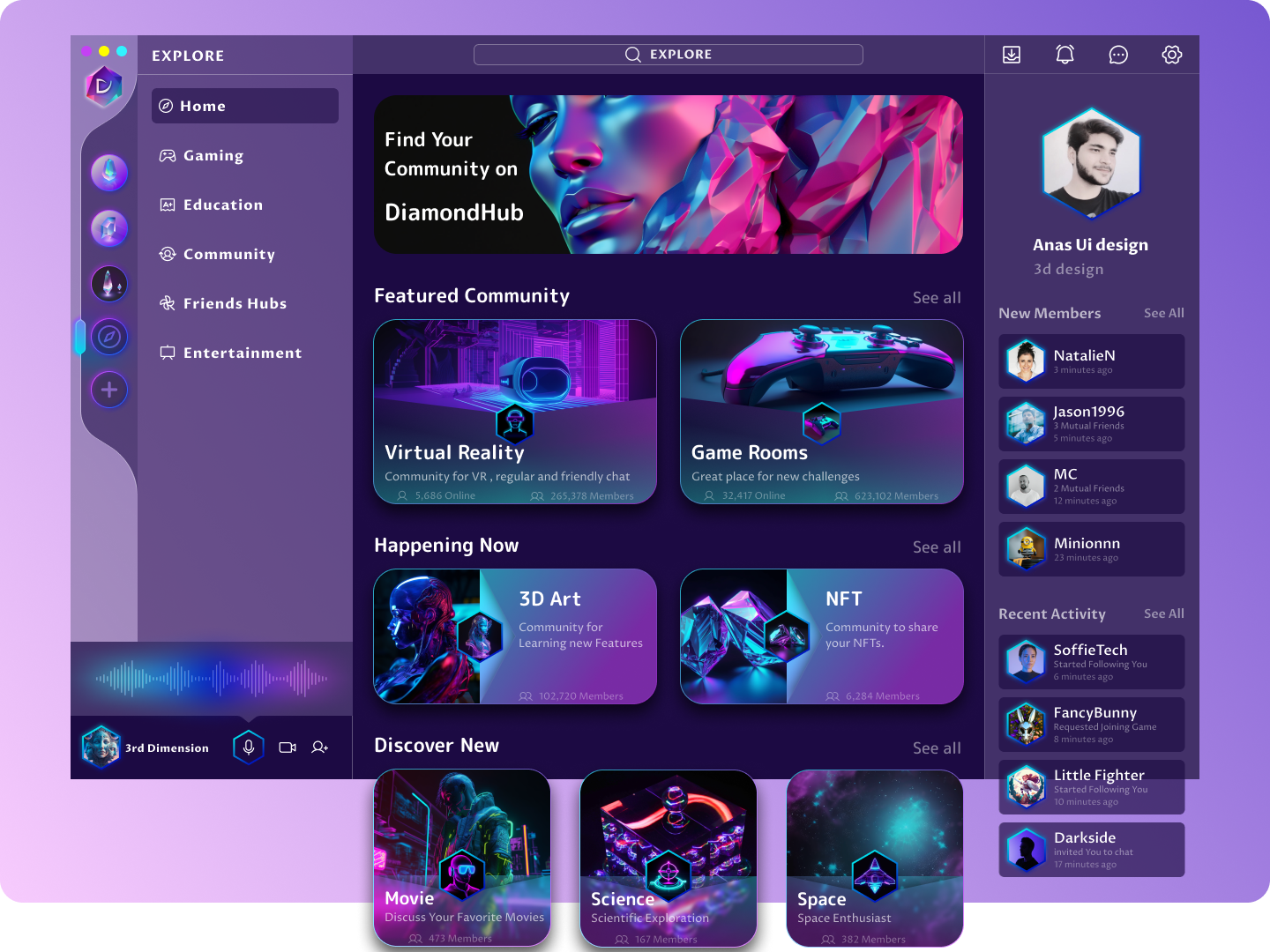Select Entertainment in the Explore sidebar
This screenshot has width=1270, height=952.
click(x=242, y=353)
